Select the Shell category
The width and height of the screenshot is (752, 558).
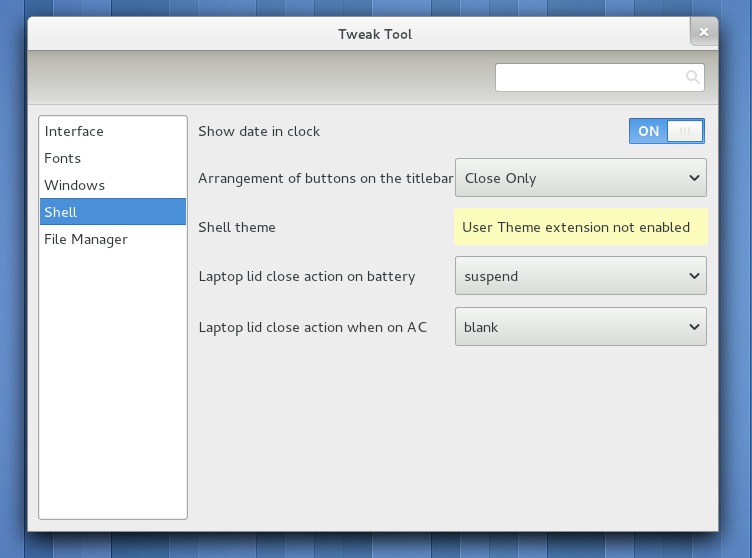tap(113, 212)
